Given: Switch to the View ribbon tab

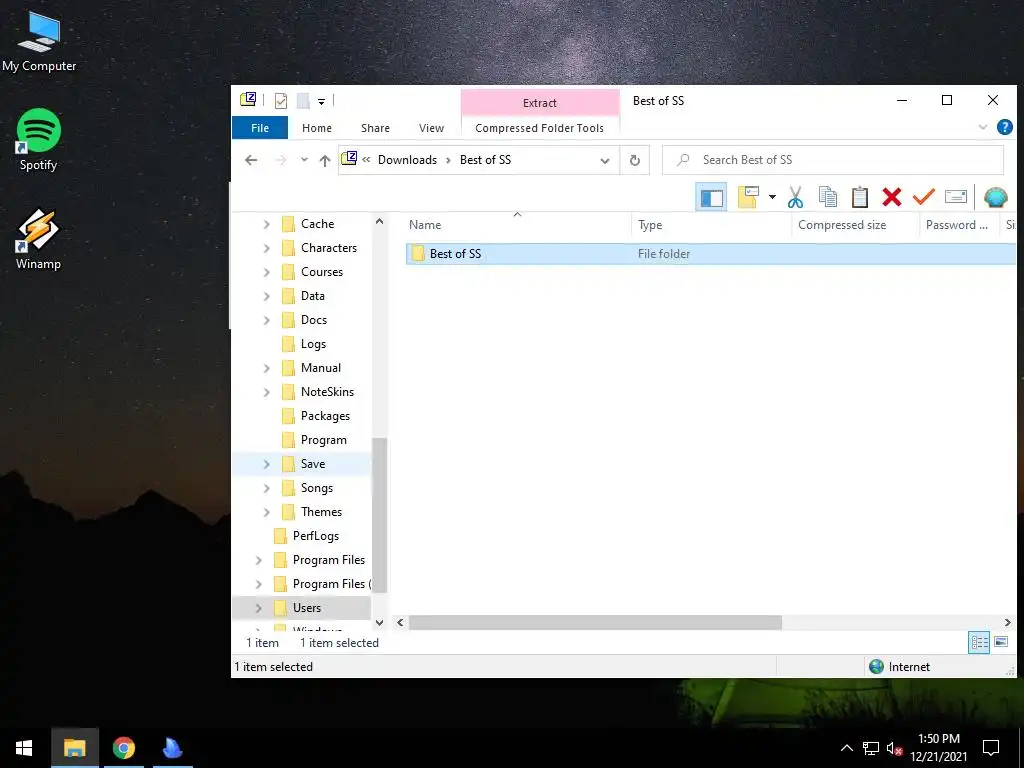Looking at the screenshot, I should [x=431, y=128].
